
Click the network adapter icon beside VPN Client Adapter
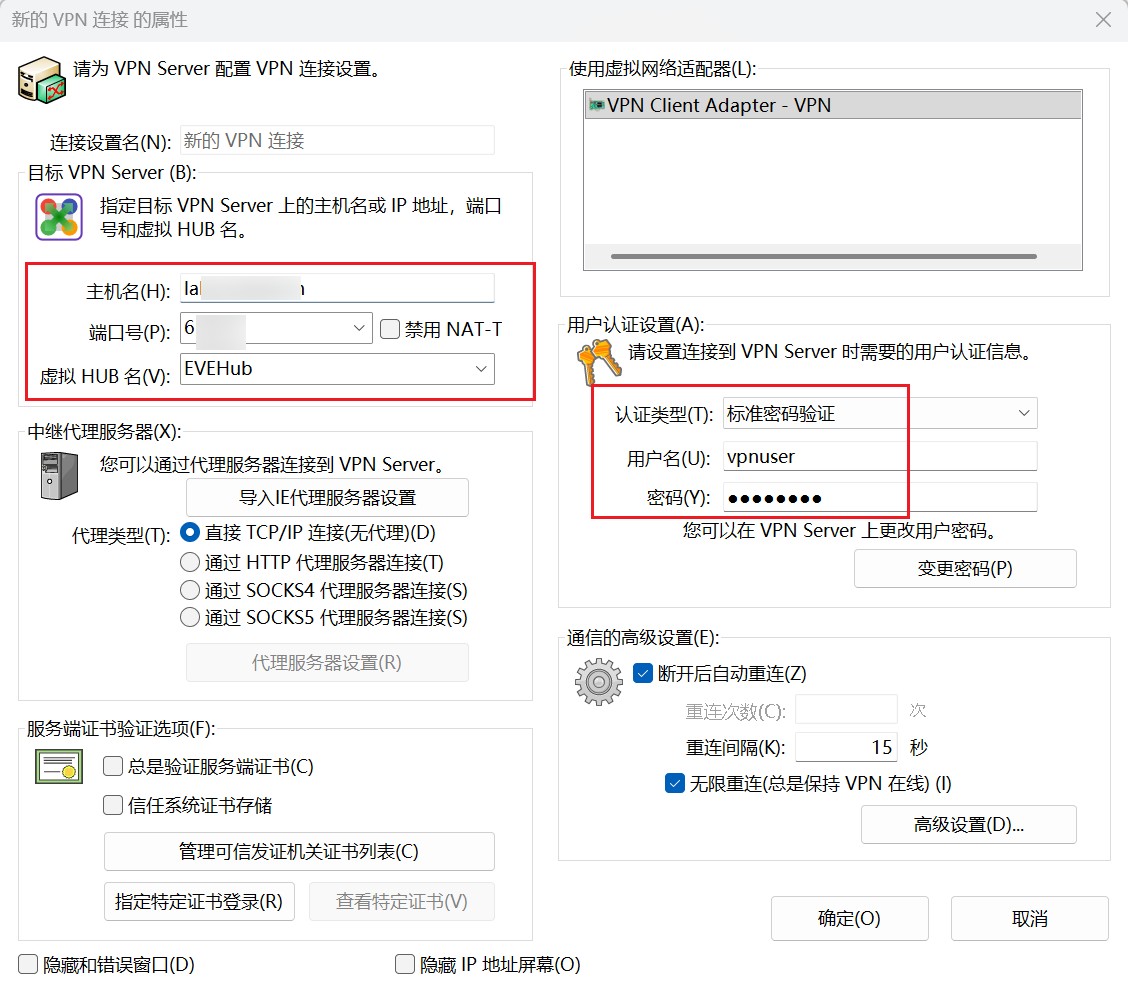596,105
